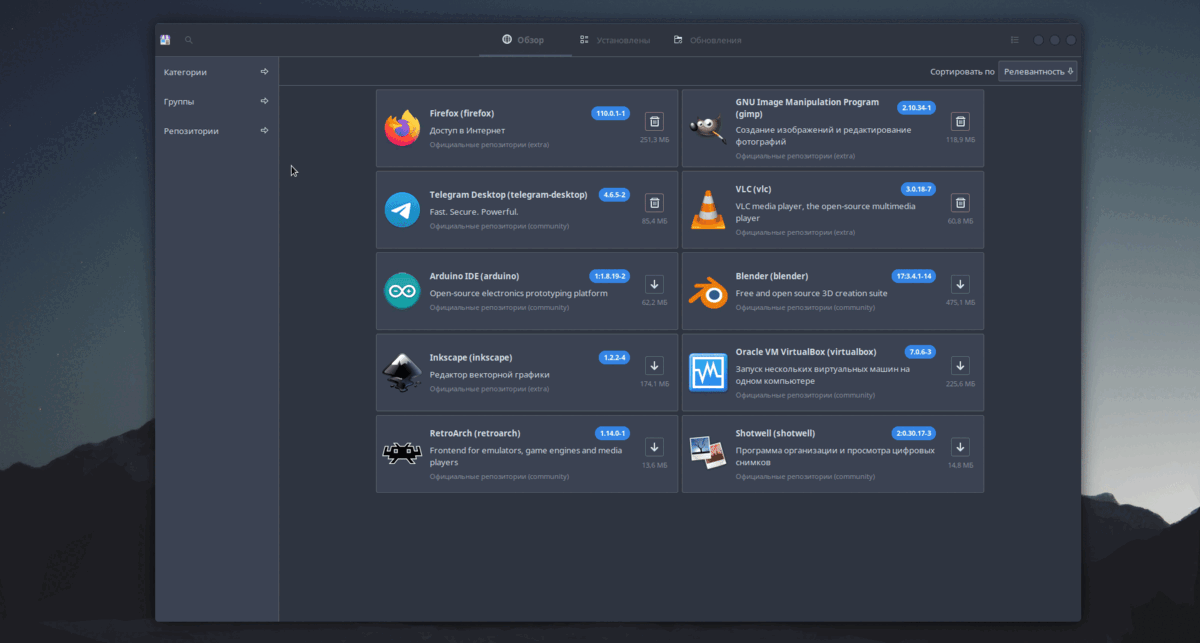The width and height of the screenshot is (1200, 643).
Task: Remove GIMP using its trash icon
Action: (x=960, y=121)
